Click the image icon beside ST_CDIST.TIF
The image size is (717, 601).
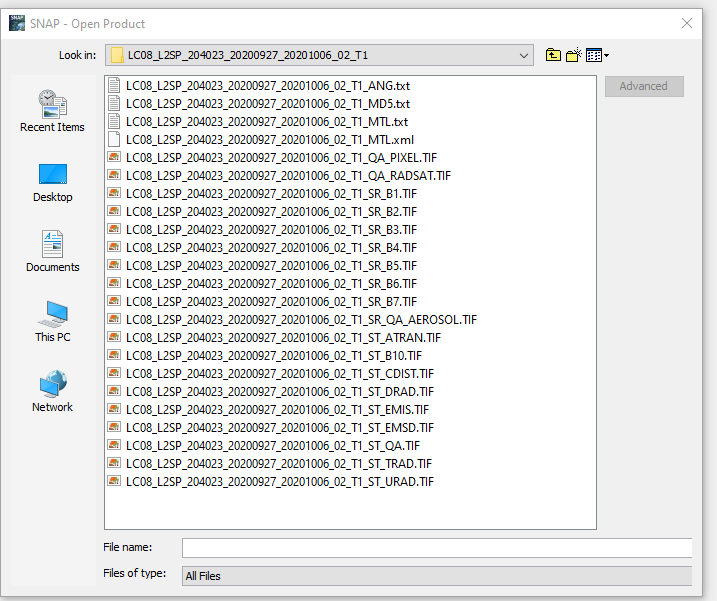pos(114,373)
